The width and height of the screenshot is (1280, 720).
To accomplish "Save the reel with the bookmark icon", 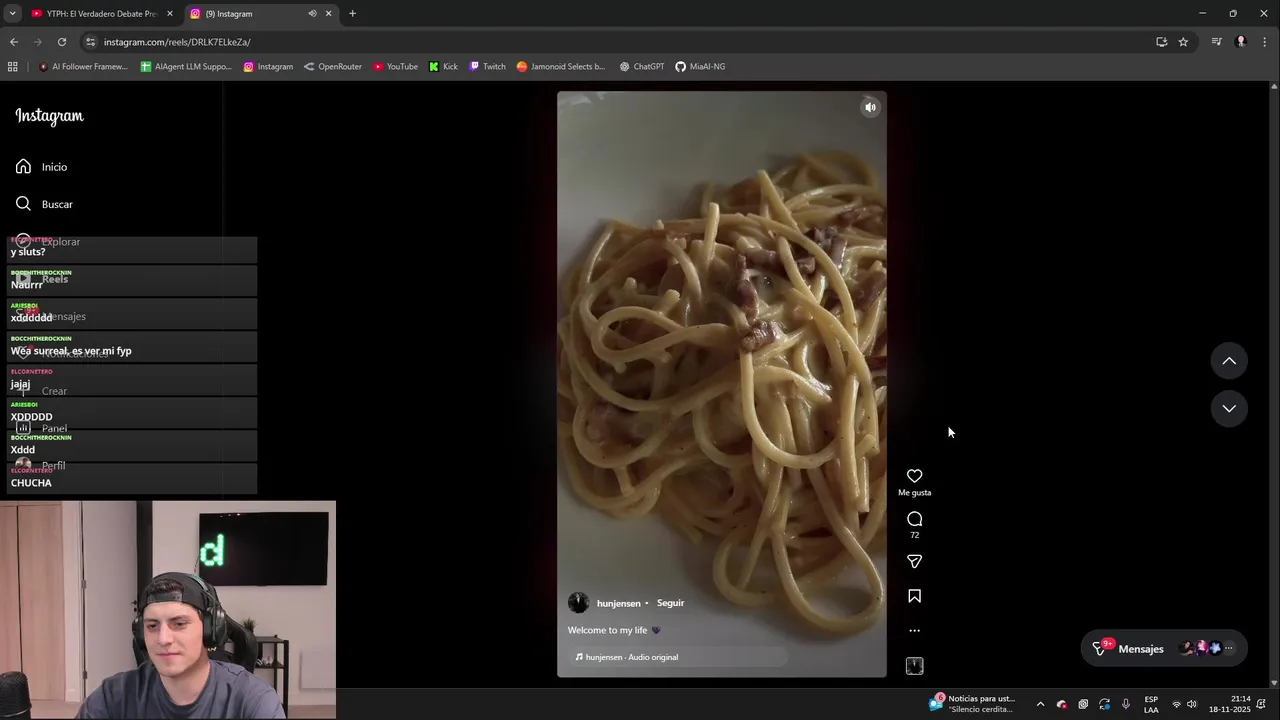I will (914, 596).
